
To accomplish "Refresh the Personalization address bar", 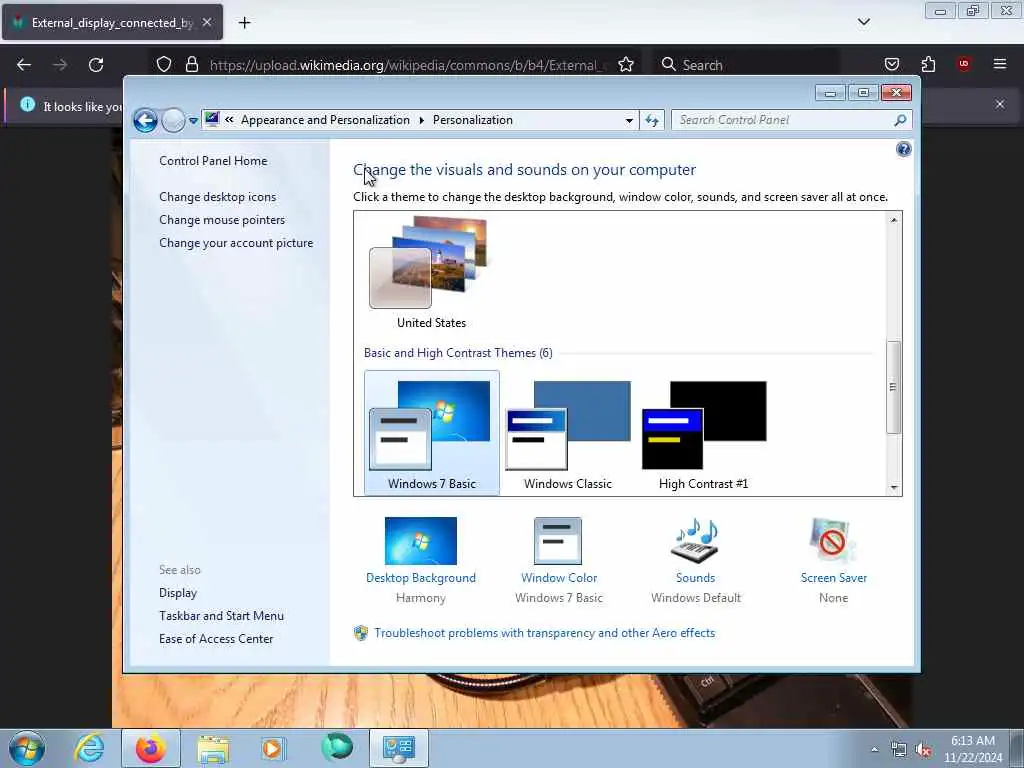I will (x=652, y=120).
